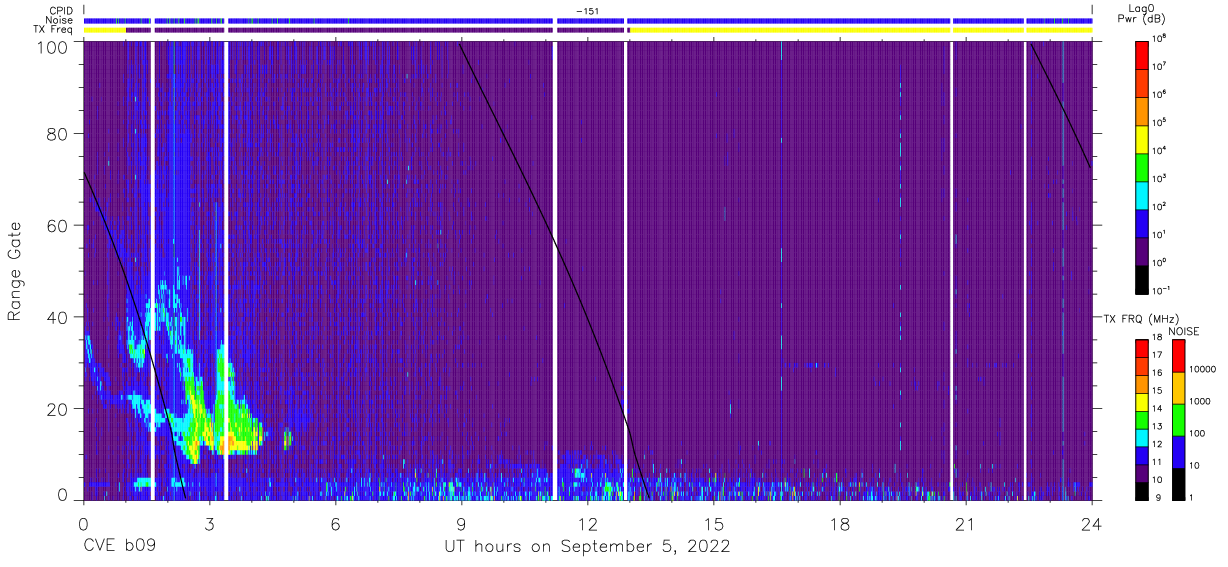Click Range Gate axis tick label '100'
Viewport: 1228px width, 567px height.
coord(54,47)
